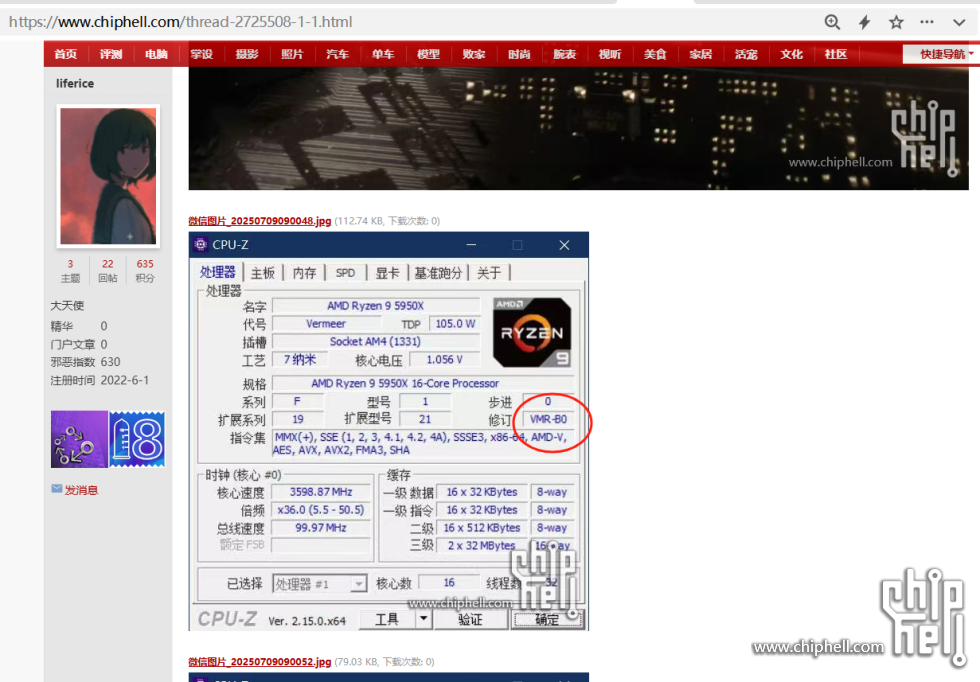The image size is (980, 682).
Task: Click the zoom magnifier icon in address bar
Action: pos(832,22)
